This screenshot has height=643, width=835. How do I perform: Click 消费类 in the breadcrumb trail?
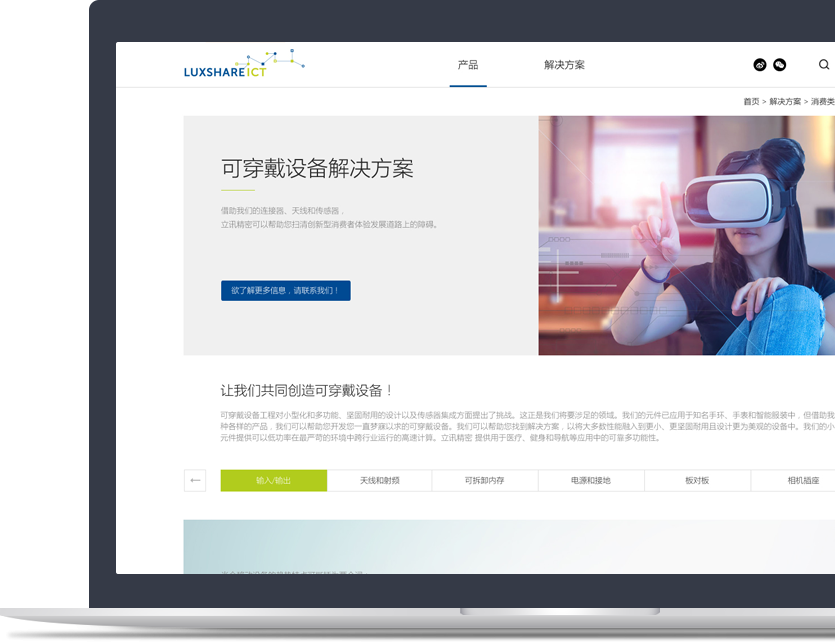coord(822,102)
